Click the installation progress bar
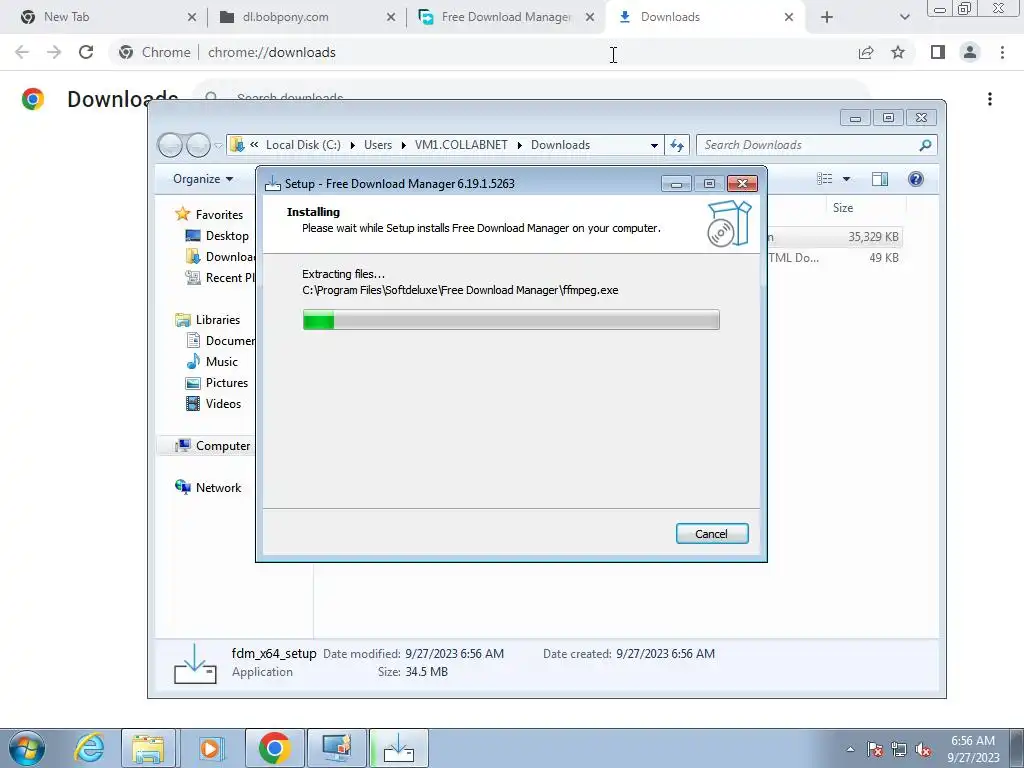The image size is (1024, 768). [x=511, y=320]
